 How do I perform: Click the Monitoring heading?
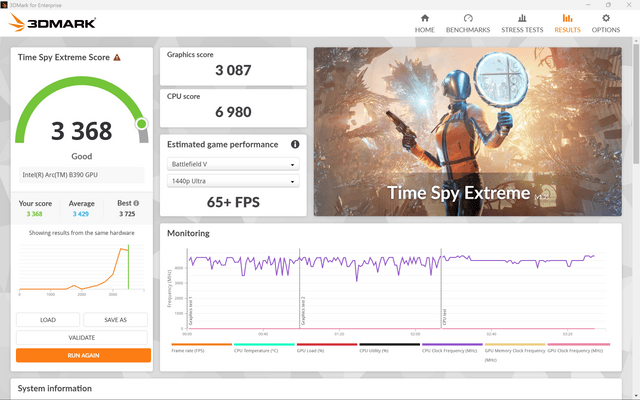[188, 233]
